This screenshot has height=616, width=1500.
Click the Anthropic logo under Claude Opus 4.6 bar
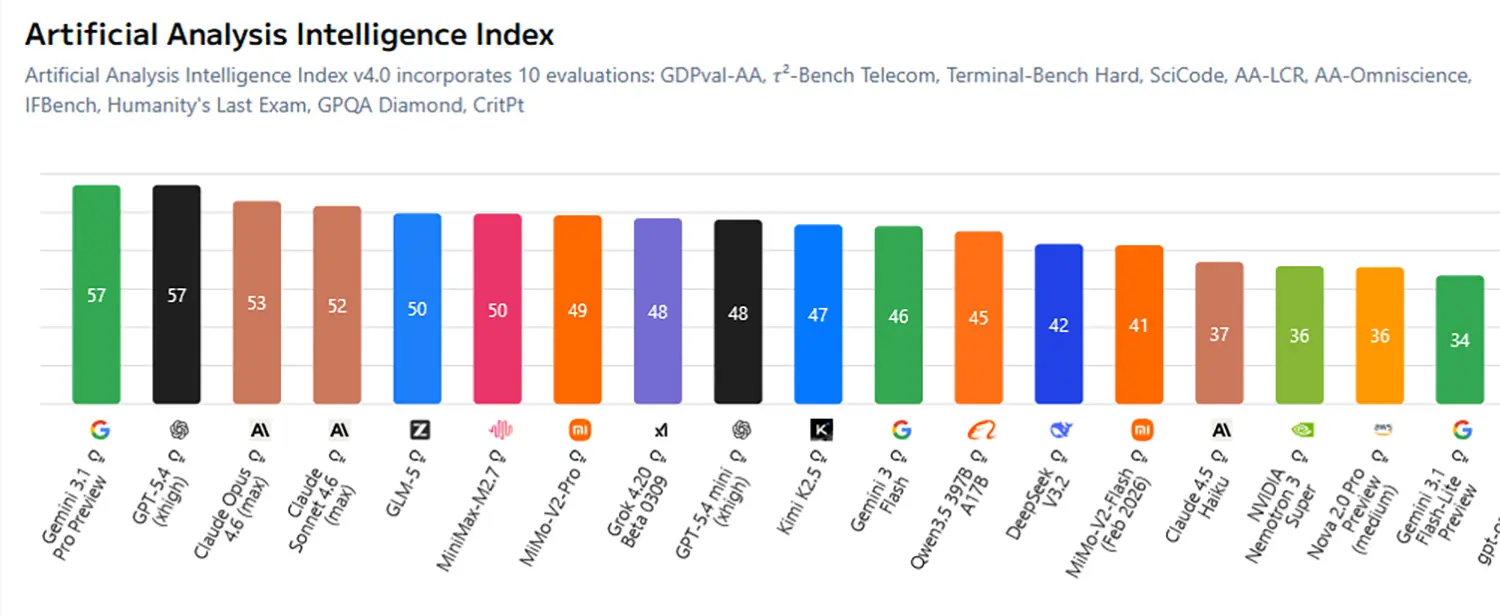tap(260, 430)
